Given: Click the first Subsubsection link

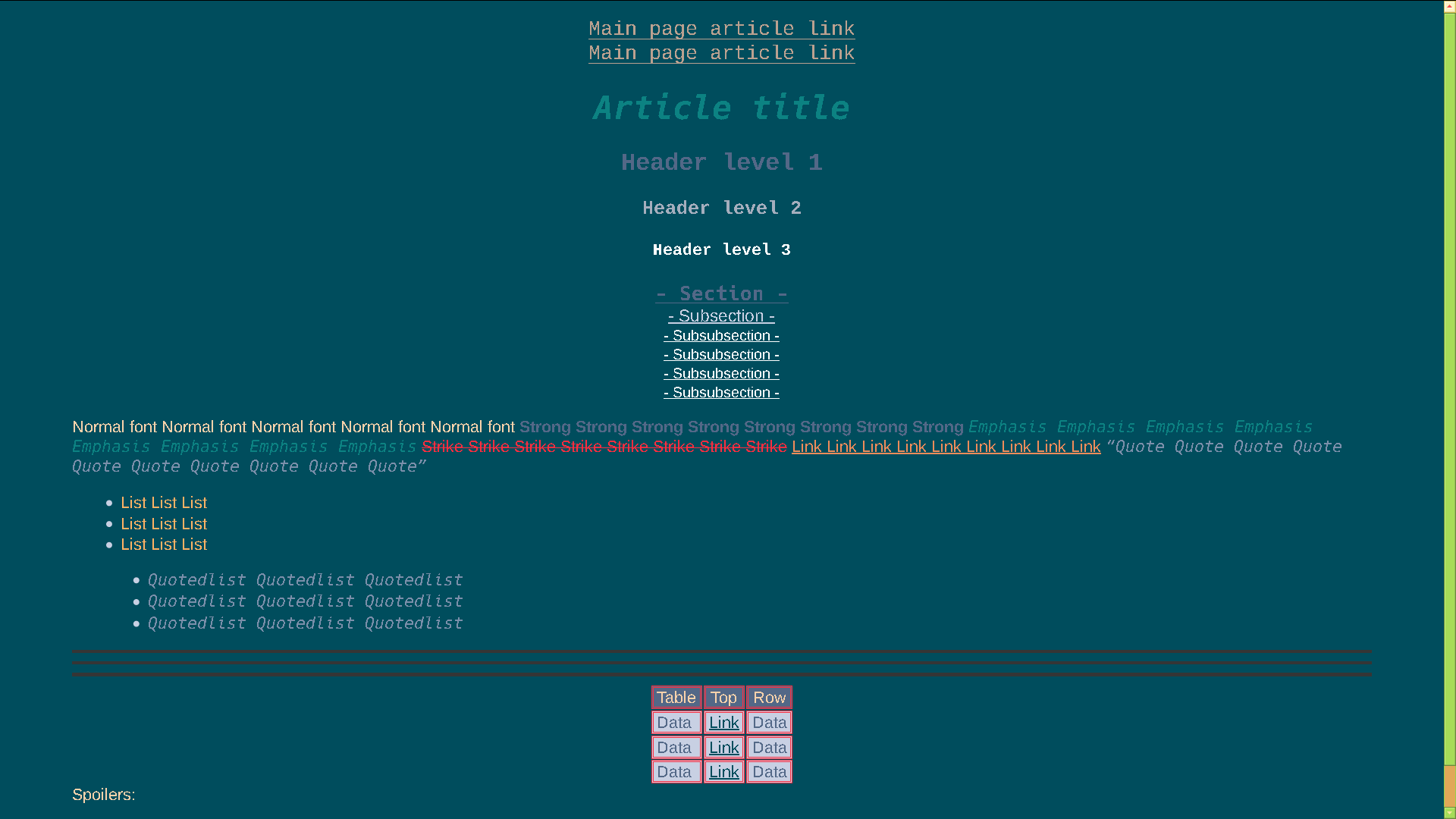Looking at the screenshot, I should tap(721, 335).
